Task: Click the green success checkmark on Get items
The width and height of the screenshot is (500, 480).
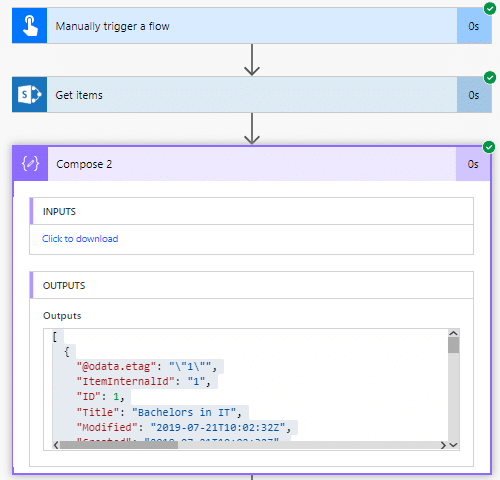Action: 490,78
